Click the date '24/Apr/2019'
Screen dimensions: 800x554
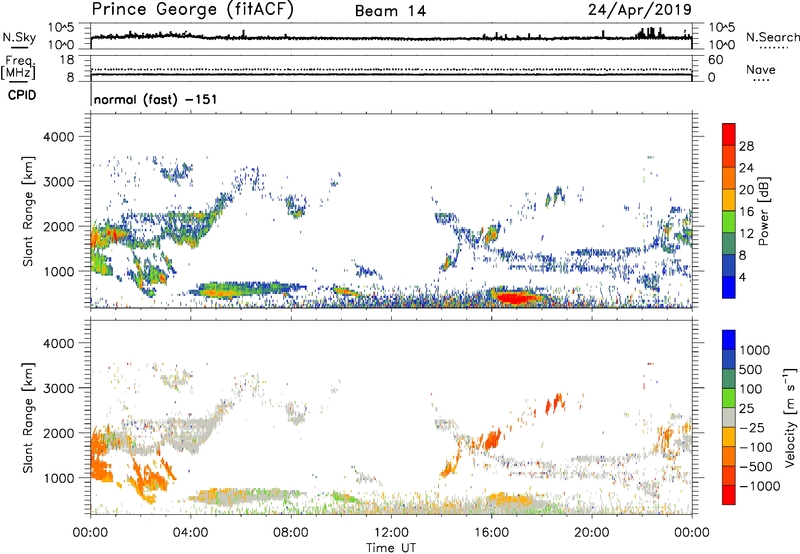pos(640,10)
